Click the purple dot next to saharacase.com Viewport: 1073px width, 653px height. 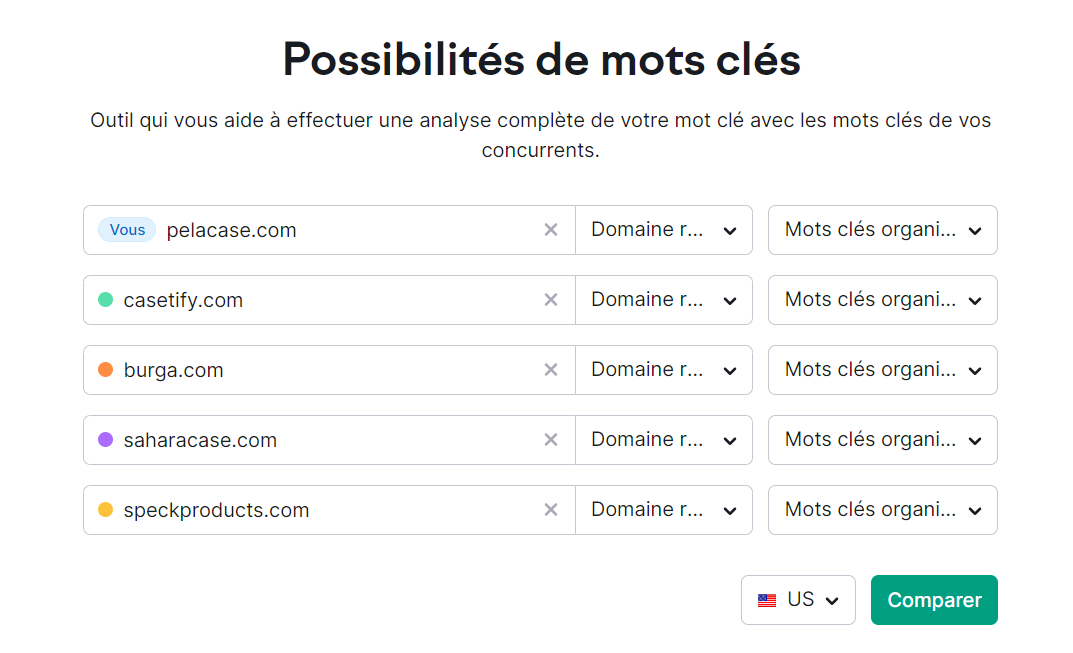click(x=105, y=440)
